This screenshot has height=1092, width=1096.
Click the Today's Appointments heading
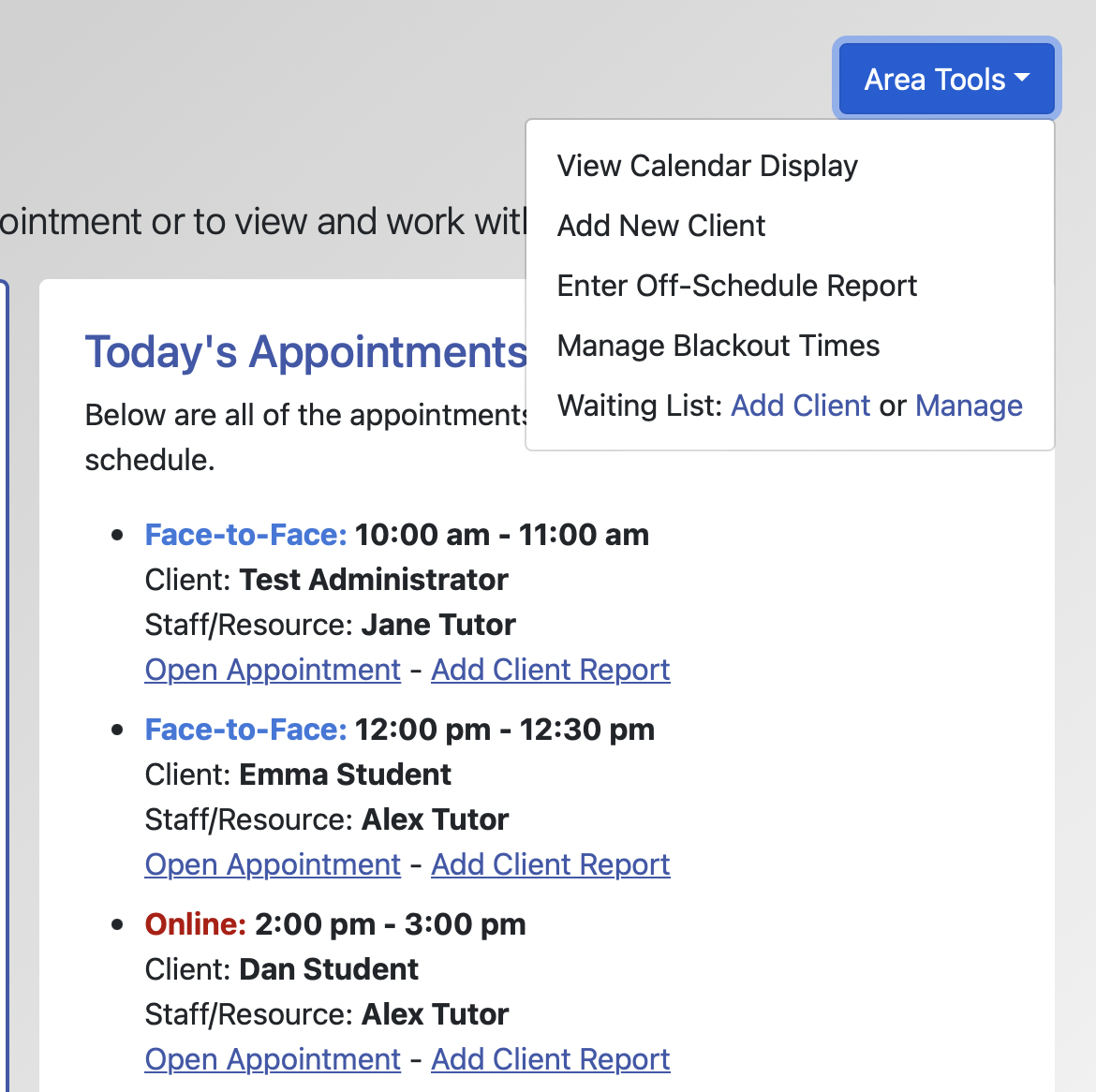pyautogui.click(x=305, y=352)
